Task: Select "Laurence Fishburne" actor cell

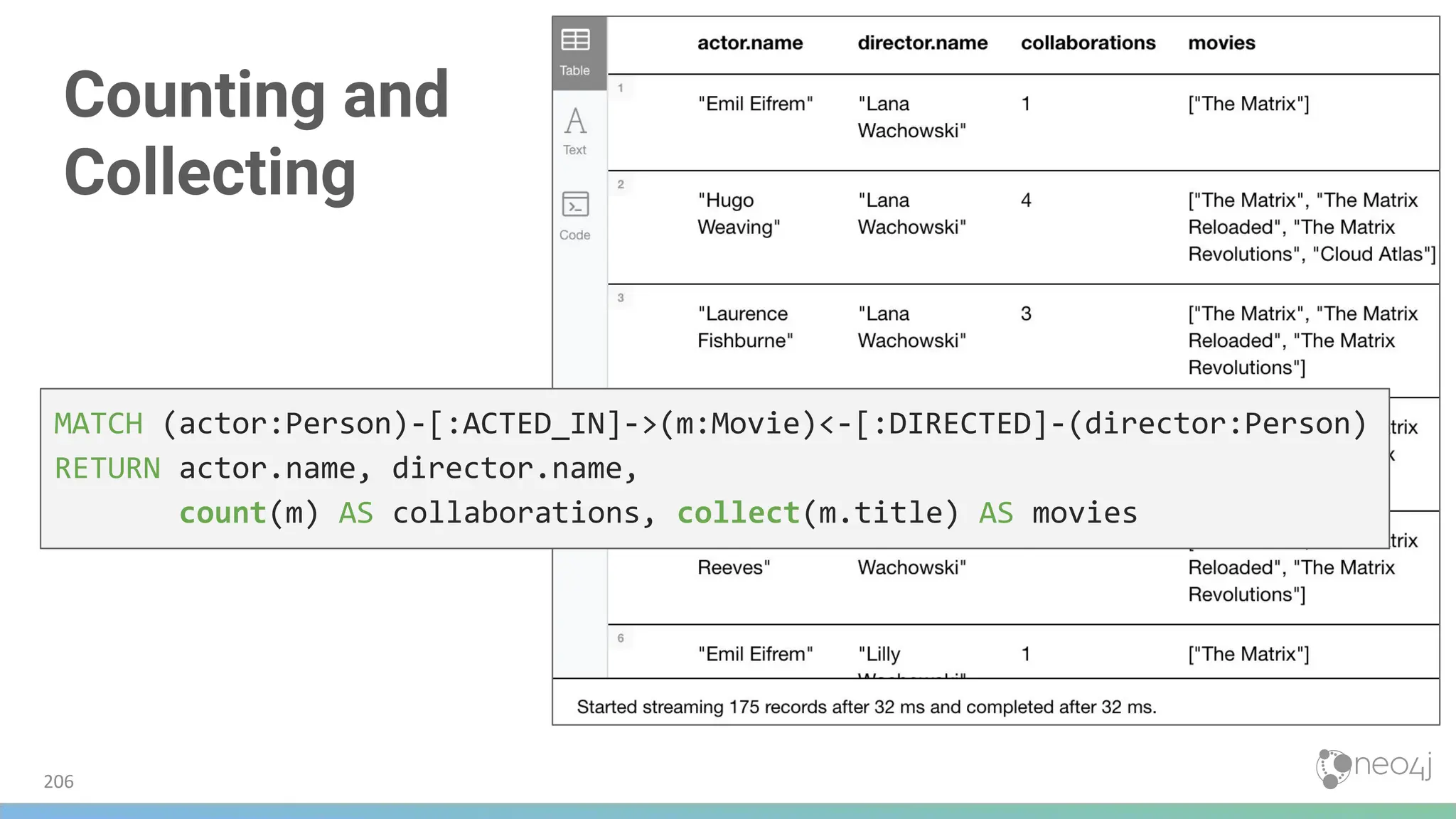Action: click(744, 327)
